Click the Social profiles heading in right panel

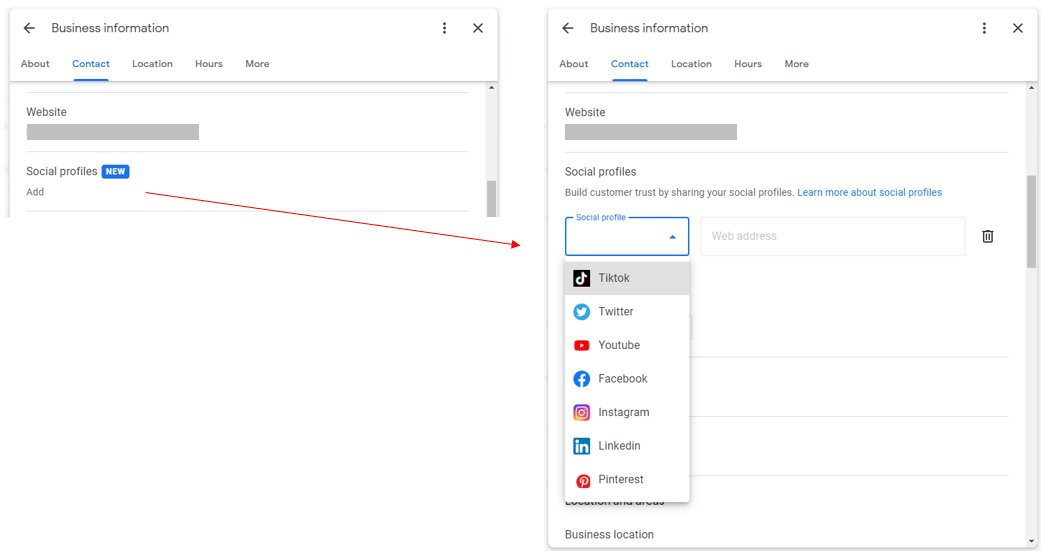click(600, 172)
